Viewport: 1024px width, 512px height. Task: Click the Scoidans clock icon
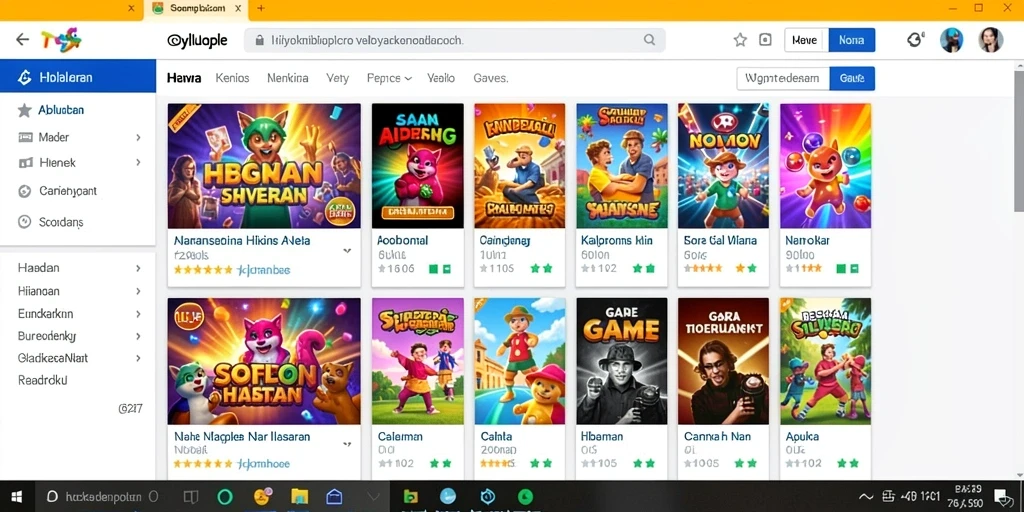point(24,222)
